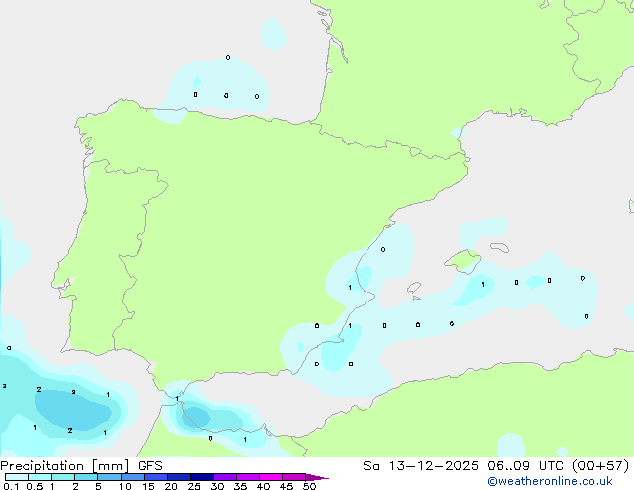
Task: Click the above-50 arrow tip of legend
Action: coord(317,477)
